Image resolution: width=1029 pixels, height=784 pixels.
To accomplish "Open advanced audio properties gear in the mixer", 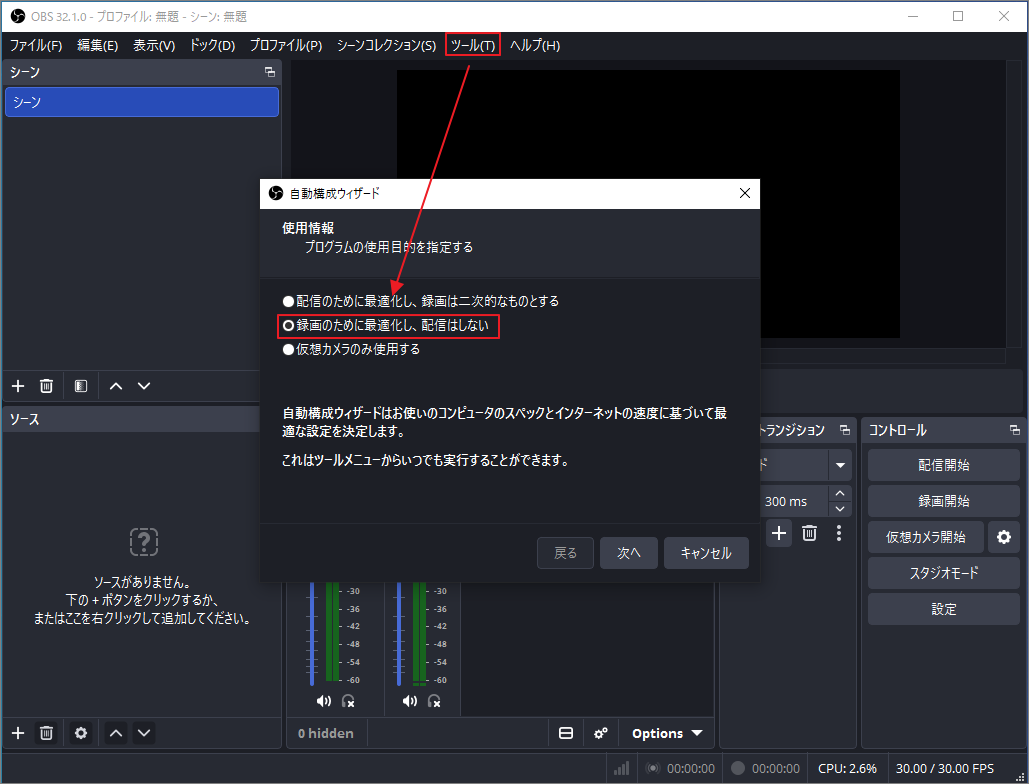I will coord(600,733).
